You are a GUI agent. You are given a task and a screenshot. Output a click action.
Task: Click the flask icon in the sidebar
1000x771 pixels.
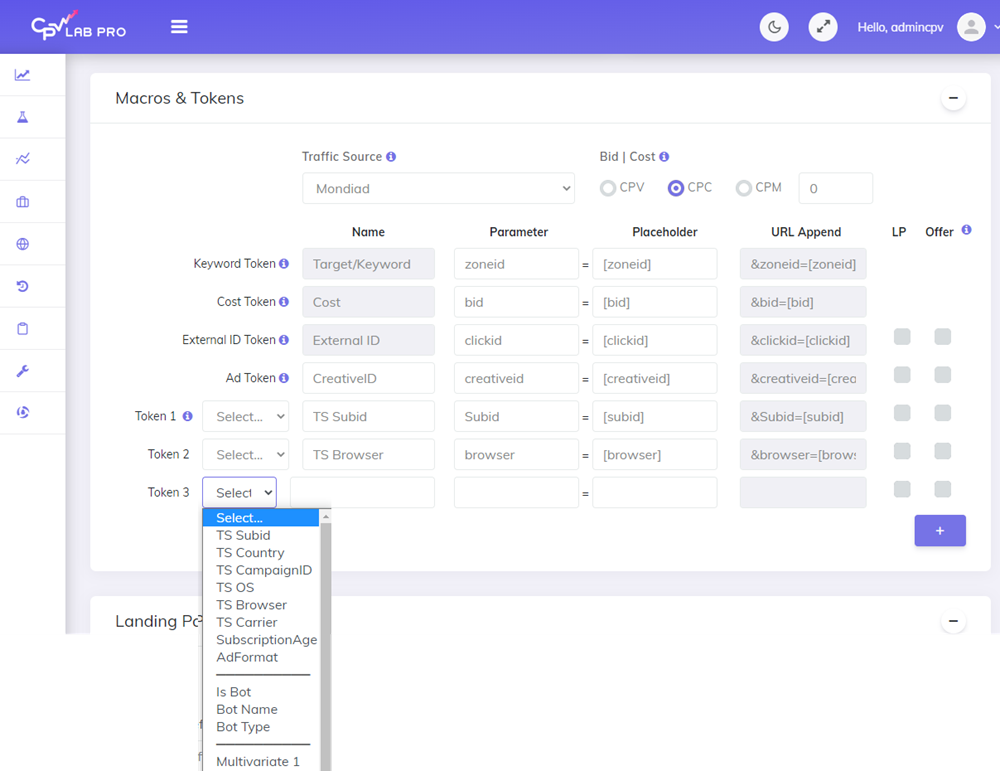pyautogui.click(x=22, y=117)
